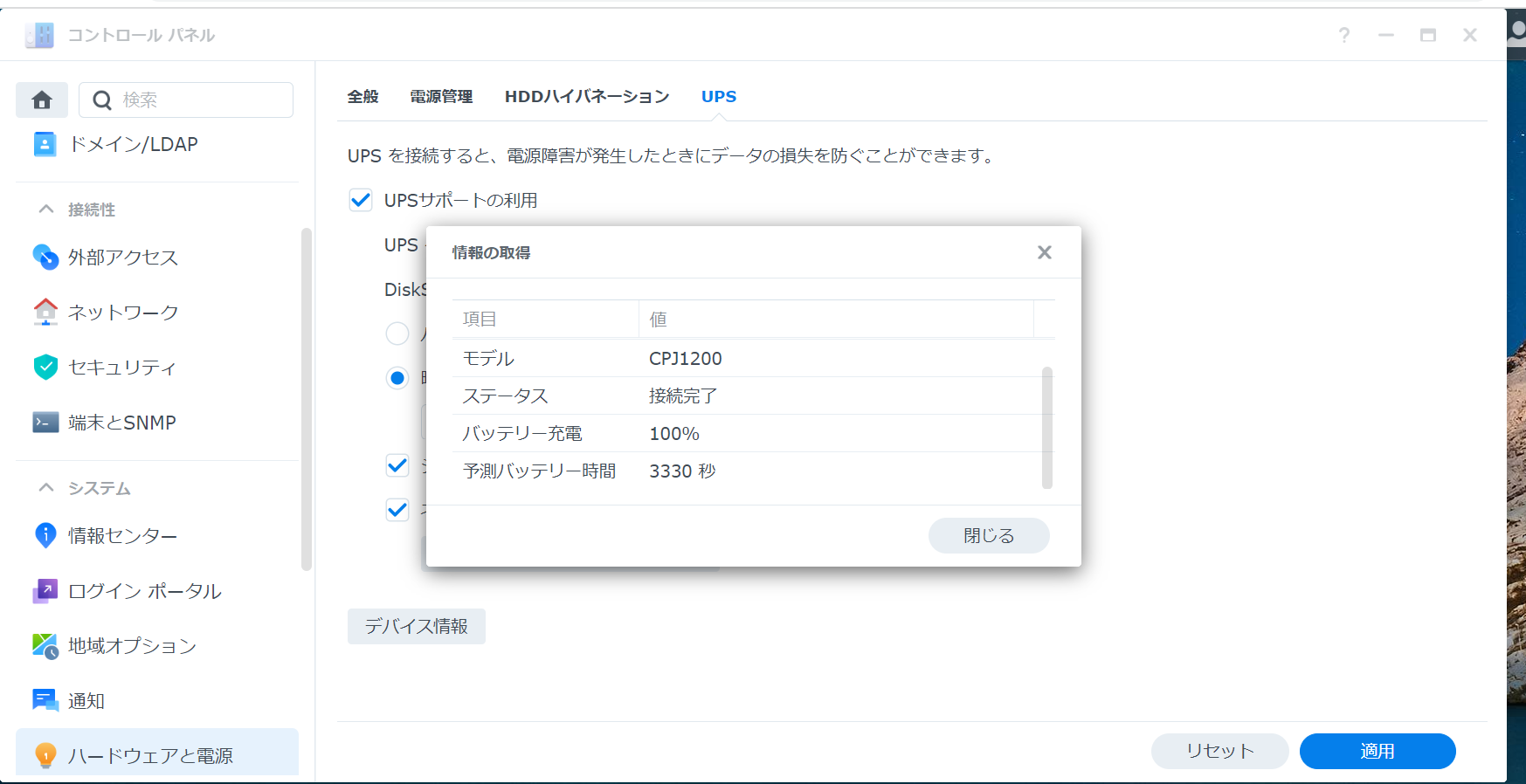The width and height of the screenshot is (1526, 784).
Task: Open ログイン ポータル icon
Action: (45, 591)
